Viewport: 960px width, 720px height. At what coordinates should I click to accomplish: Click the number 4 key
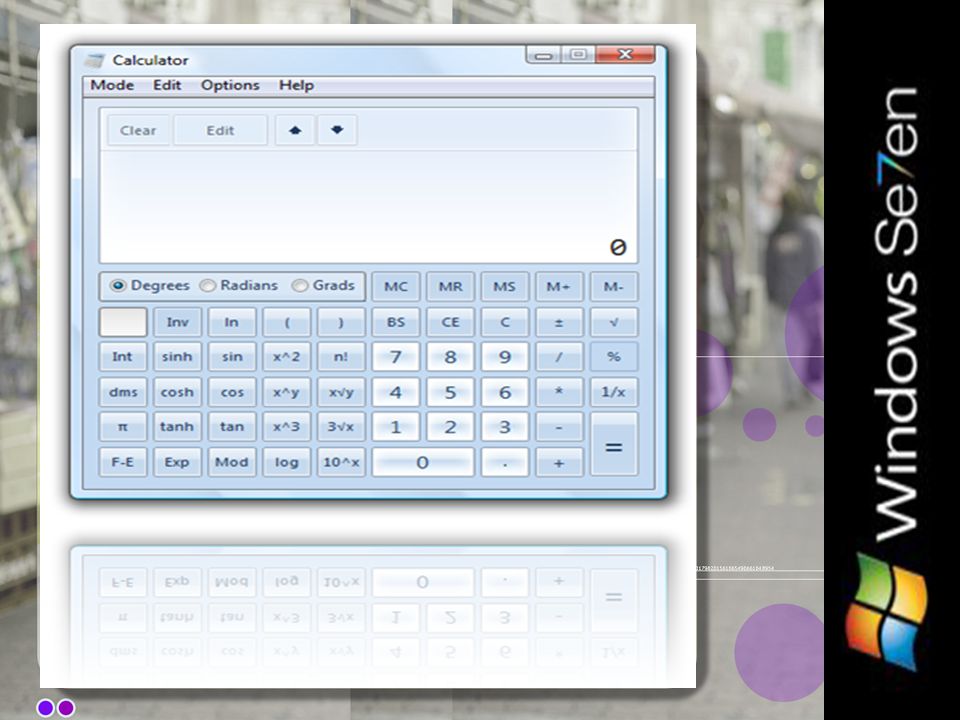coord(396,392)
